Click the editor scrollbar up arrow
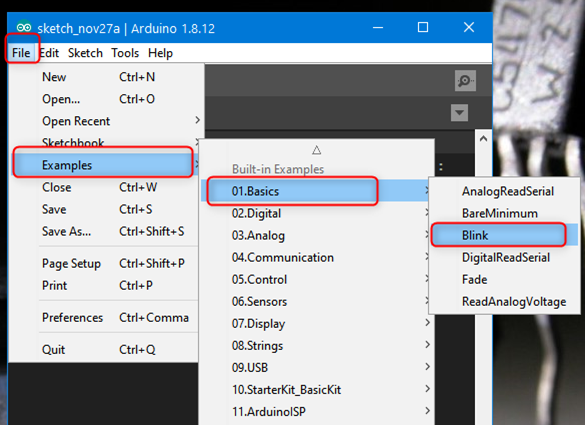Image resolution: width=585 pixels, height=425 pixels. tap(483, 139)
